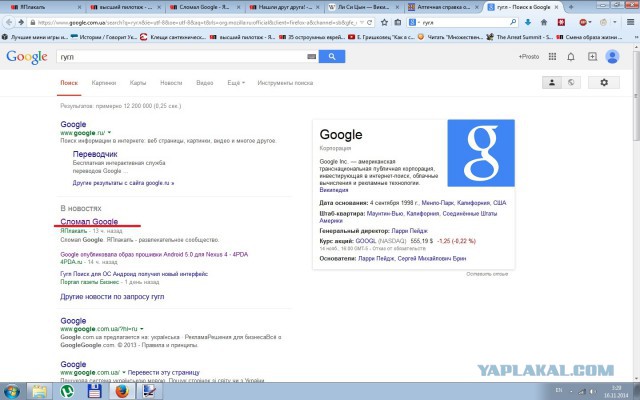
Task: Open Nexus 4 Android 5.0 4PDA news link
Action: (x=154, y=254)
